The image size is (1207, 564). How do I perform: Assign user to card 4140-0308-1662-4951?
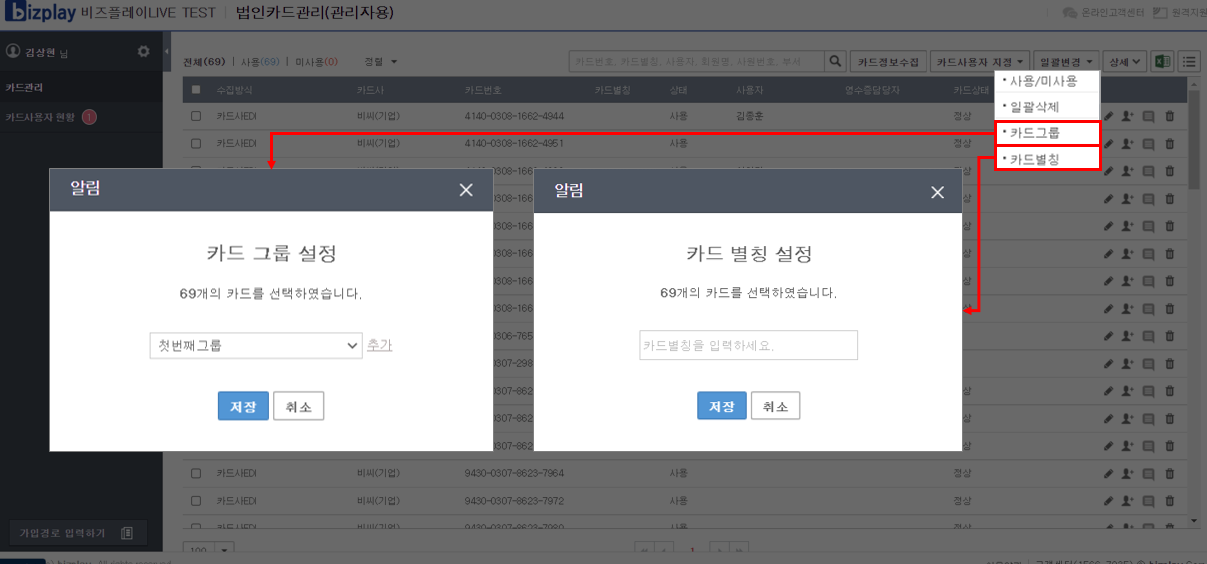(x=1128, y=144)
